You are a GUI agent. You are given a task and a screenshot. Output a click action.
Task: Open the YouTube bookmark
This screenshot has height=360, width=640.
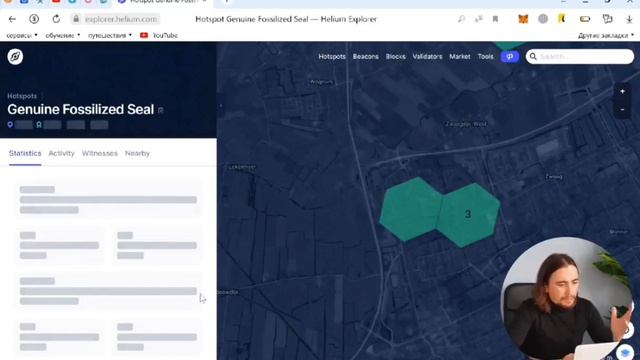click(x=159, y=36)
